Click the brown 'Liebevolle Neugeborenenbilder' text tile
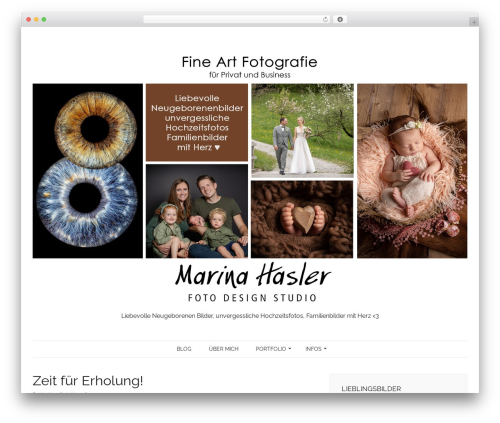The image size is (500, 423). coord(197,122)
